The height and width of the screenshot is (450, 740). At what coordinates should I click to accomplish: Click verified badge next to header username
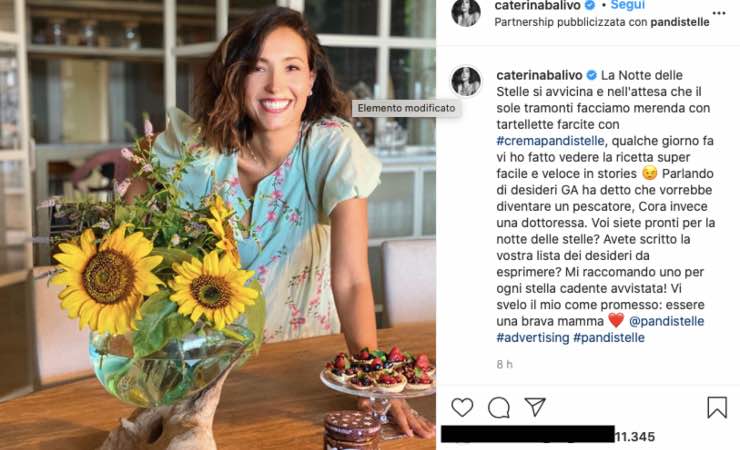pyautogui.click(x=589, y=5)
